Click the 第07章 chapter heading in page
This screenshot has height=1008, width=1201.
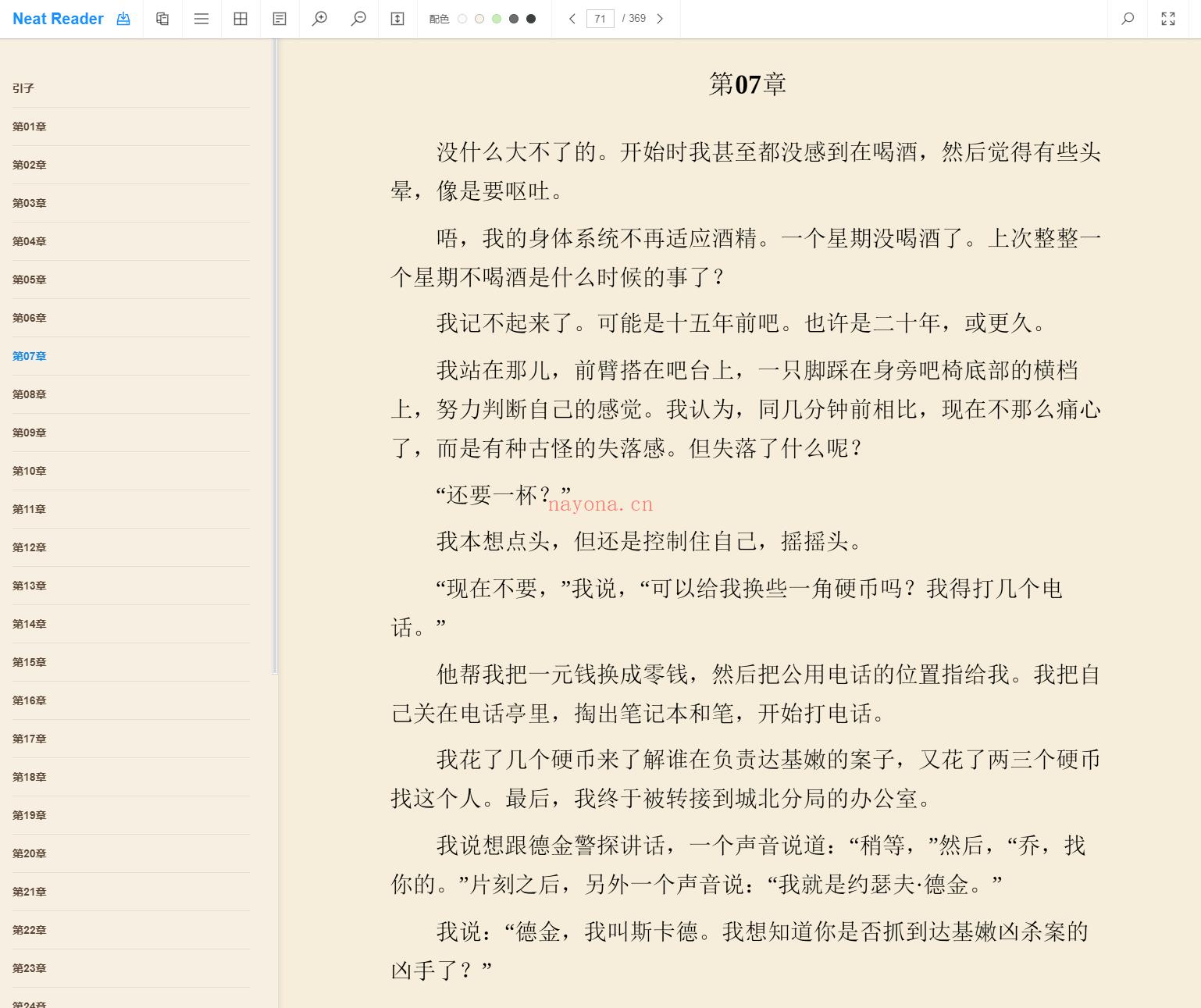click(x=747, y=84)
